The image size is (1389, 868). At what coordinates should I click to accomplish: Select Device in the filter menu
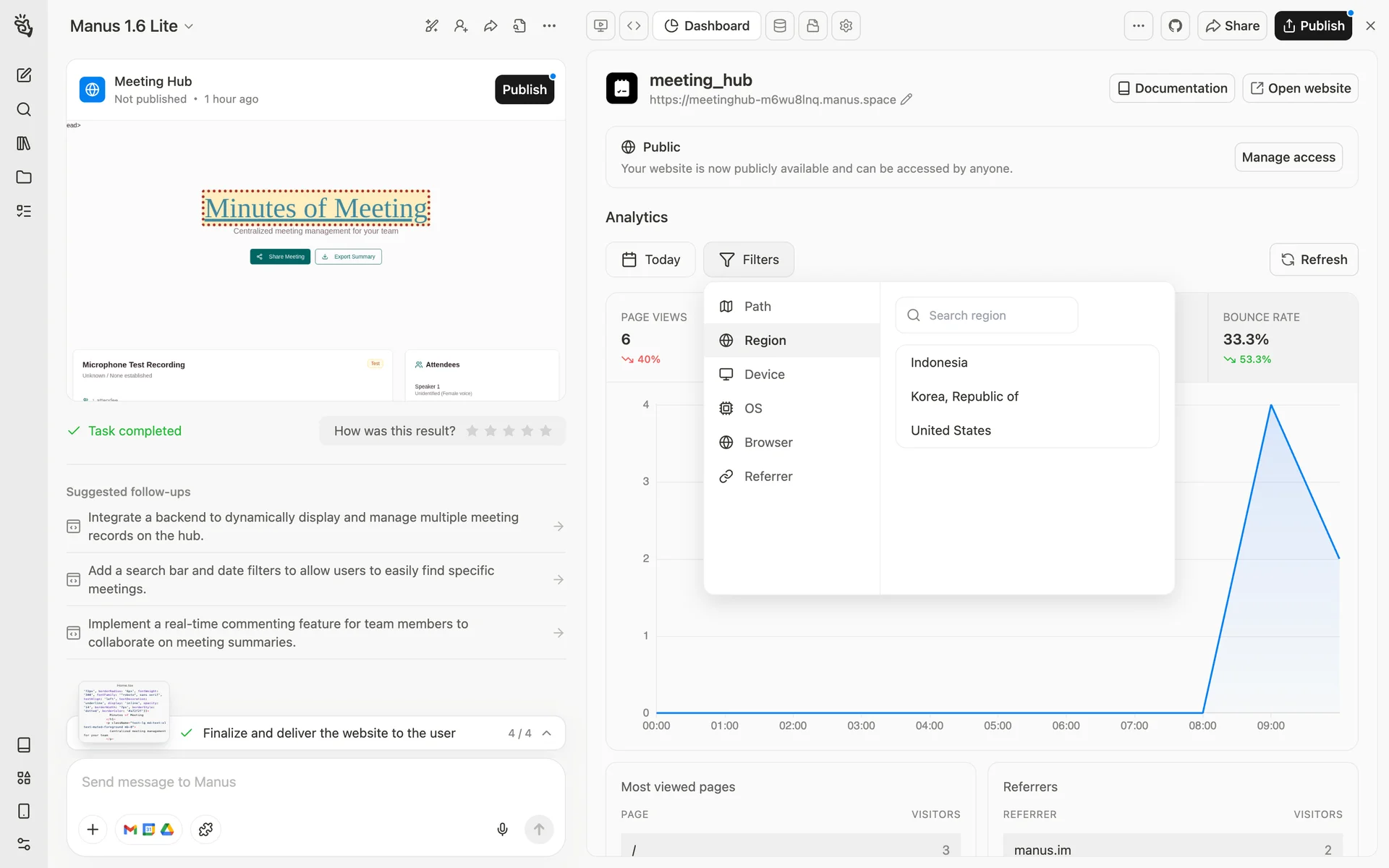[x=764, y=375]
